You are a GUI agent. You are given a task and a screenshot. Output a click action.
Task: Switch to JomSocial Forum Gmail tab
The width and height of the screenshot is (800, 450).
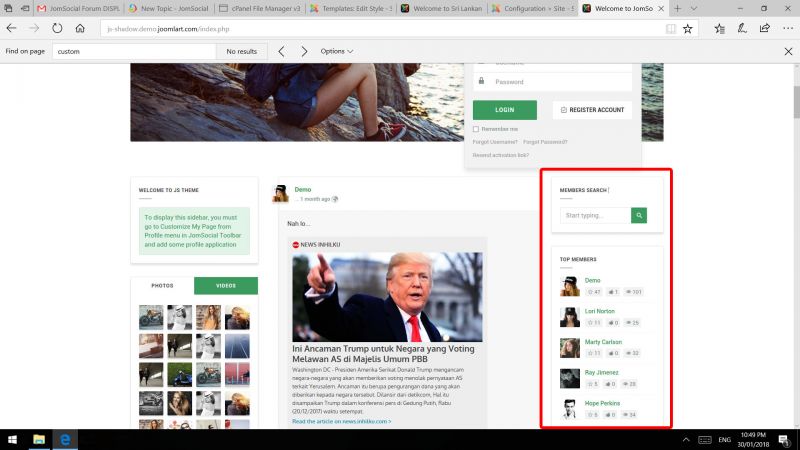coord(78,8)
